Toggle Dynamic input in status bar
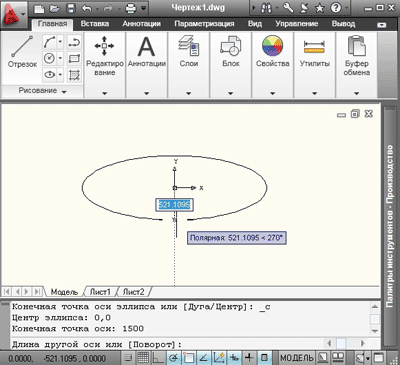 [x=234, y=358]
